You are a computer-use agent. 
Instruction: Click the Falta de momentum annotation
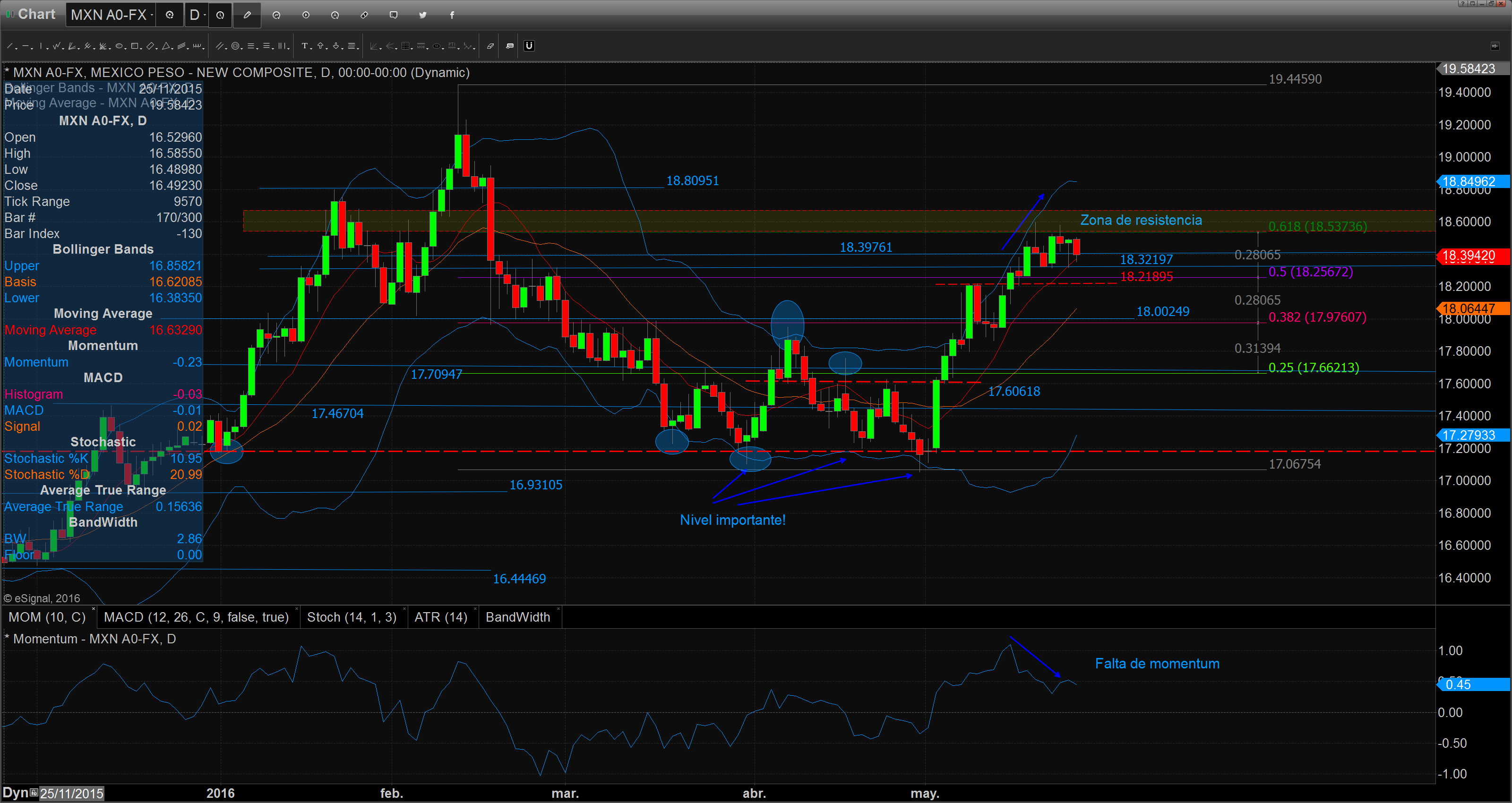[1157, 663]
